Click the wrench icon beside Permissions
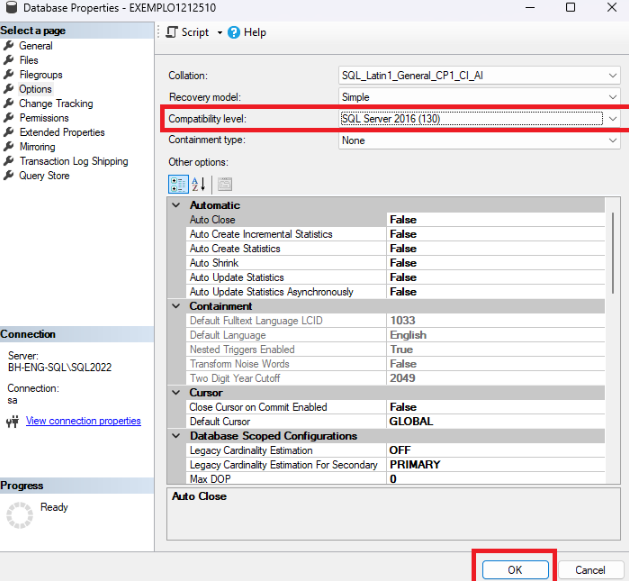Screen dimensions: 629x581 click(x=8, y=118)
